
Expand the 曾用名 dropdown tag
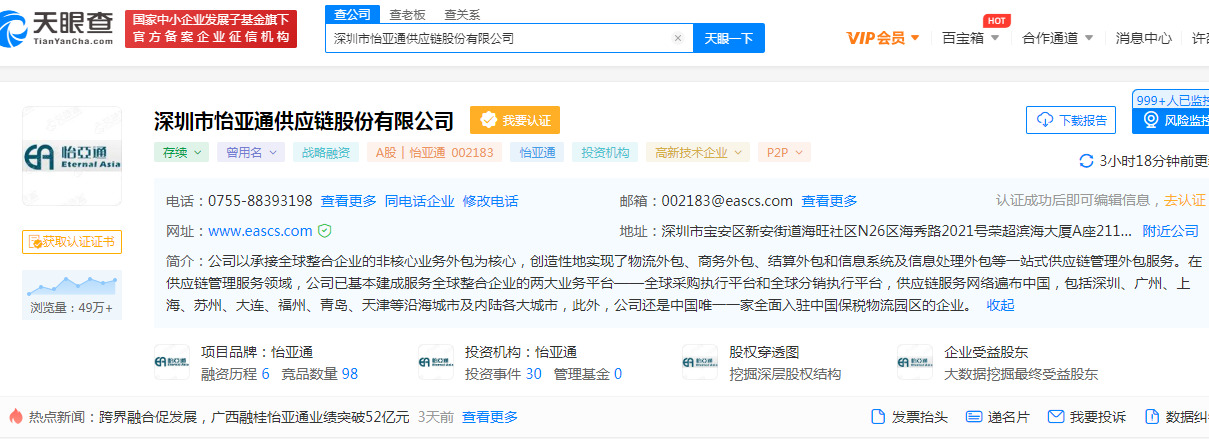[250, 152]
